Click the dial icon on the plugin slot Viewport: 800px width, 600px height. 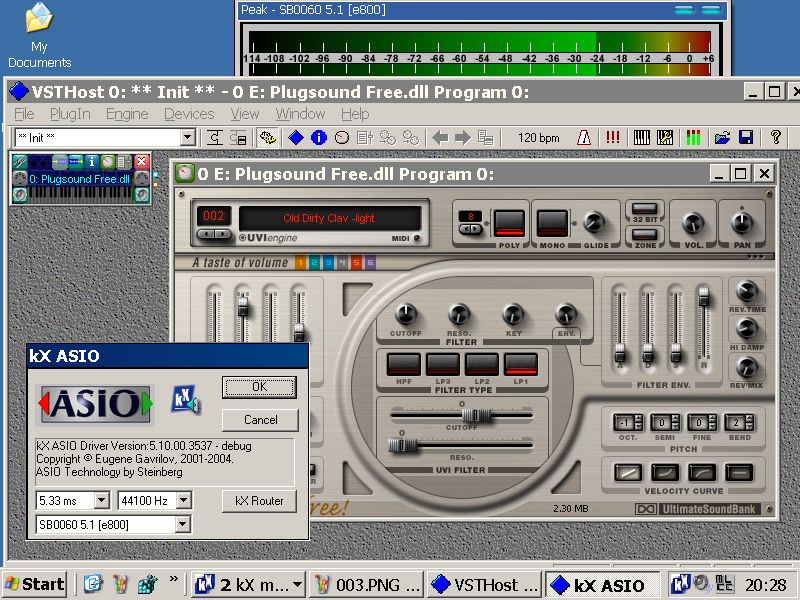(x=107, y=162)
